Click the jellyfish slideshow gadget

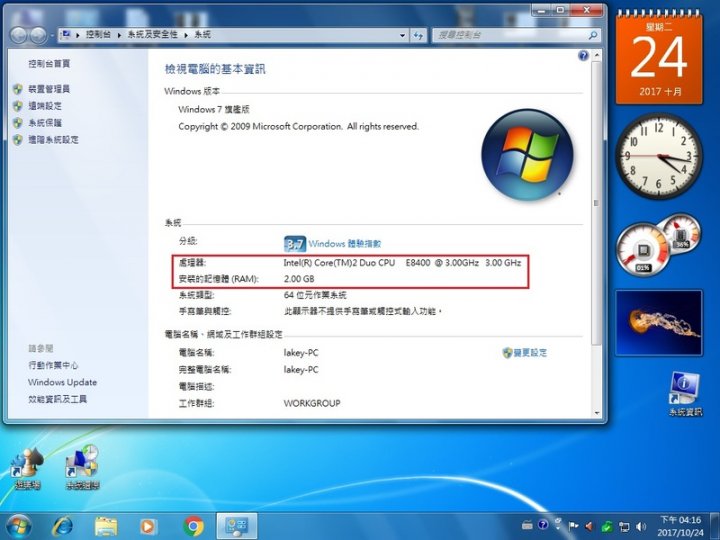tap(659, 323)
